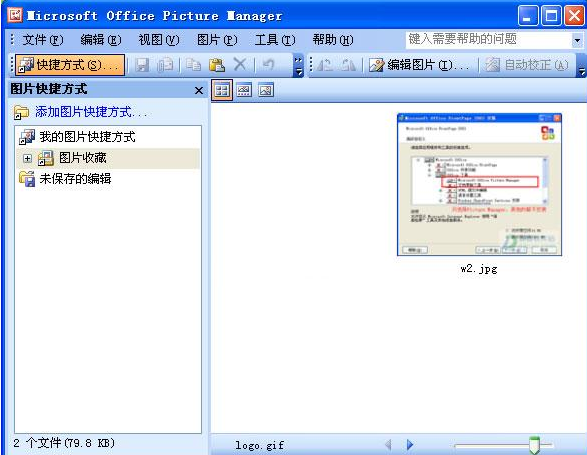This screenshot has height=455, width=587.
Task: Go to previous picture arrow
Action: [x=388, y=445]
